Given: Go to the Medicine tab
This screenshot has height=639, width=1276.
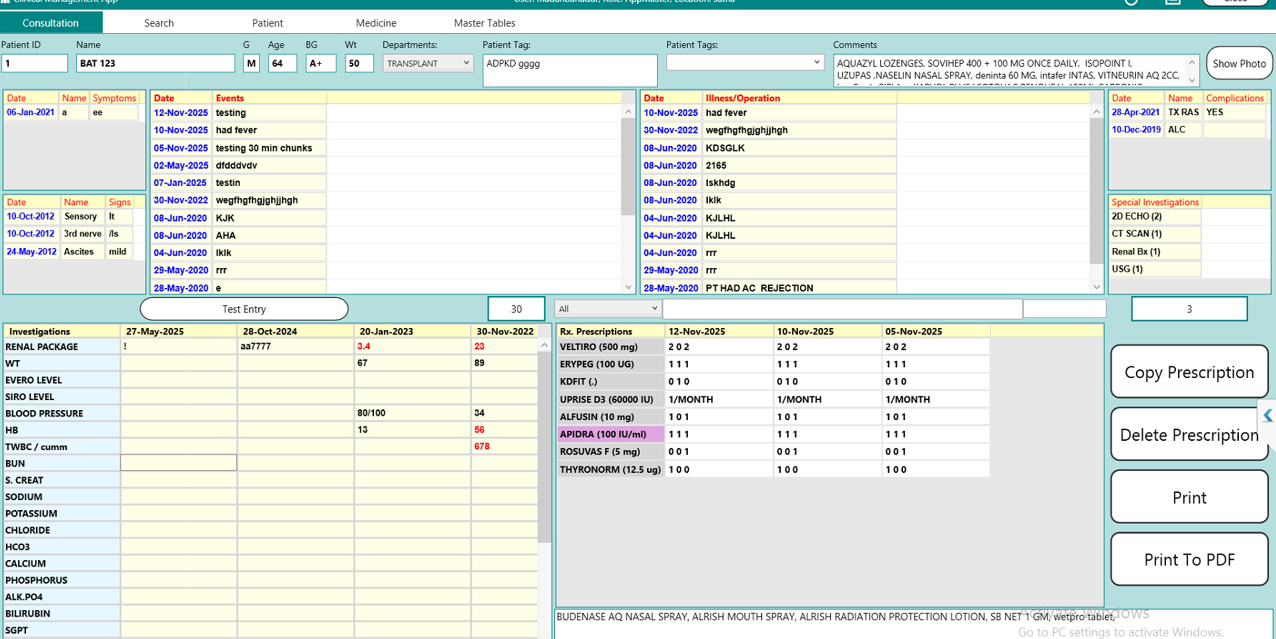Looking at the screenshot, I should tap(376, 23).
